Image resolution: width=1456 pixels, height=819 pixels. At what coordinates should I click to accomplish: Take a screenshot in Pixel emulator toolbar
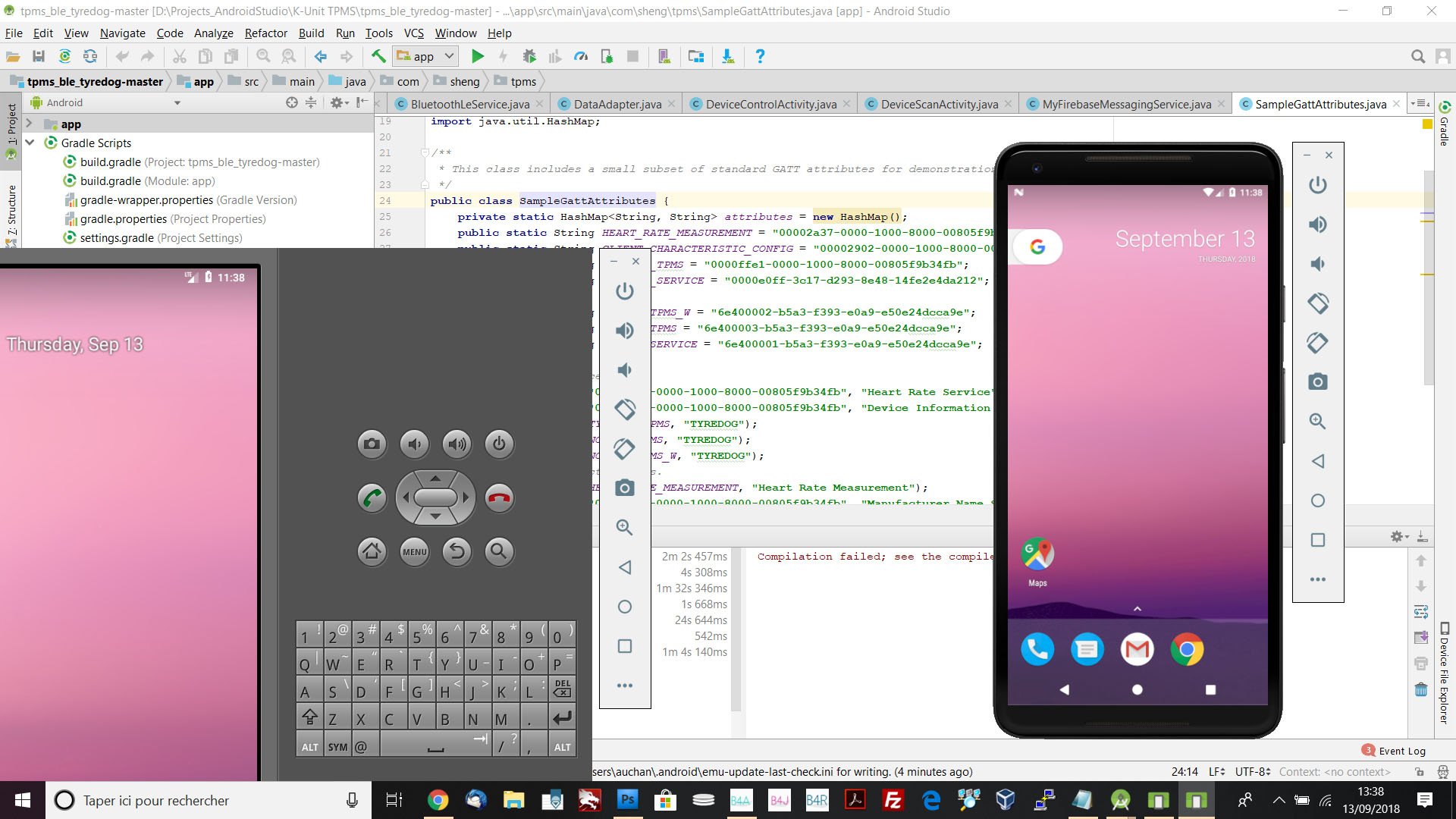[x=1317, y=382]
